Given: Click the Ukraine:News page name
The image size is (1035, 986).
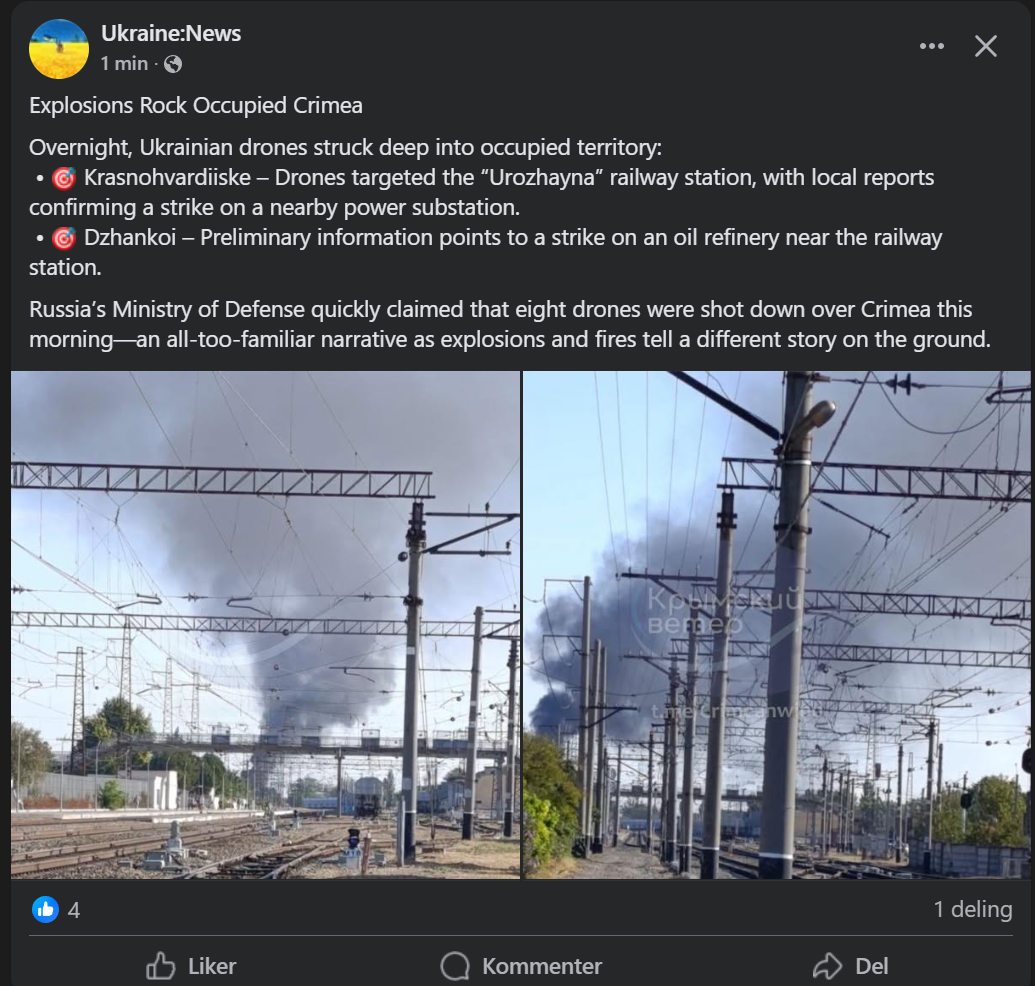Looking at the screenshot, I should pos(171,34).
